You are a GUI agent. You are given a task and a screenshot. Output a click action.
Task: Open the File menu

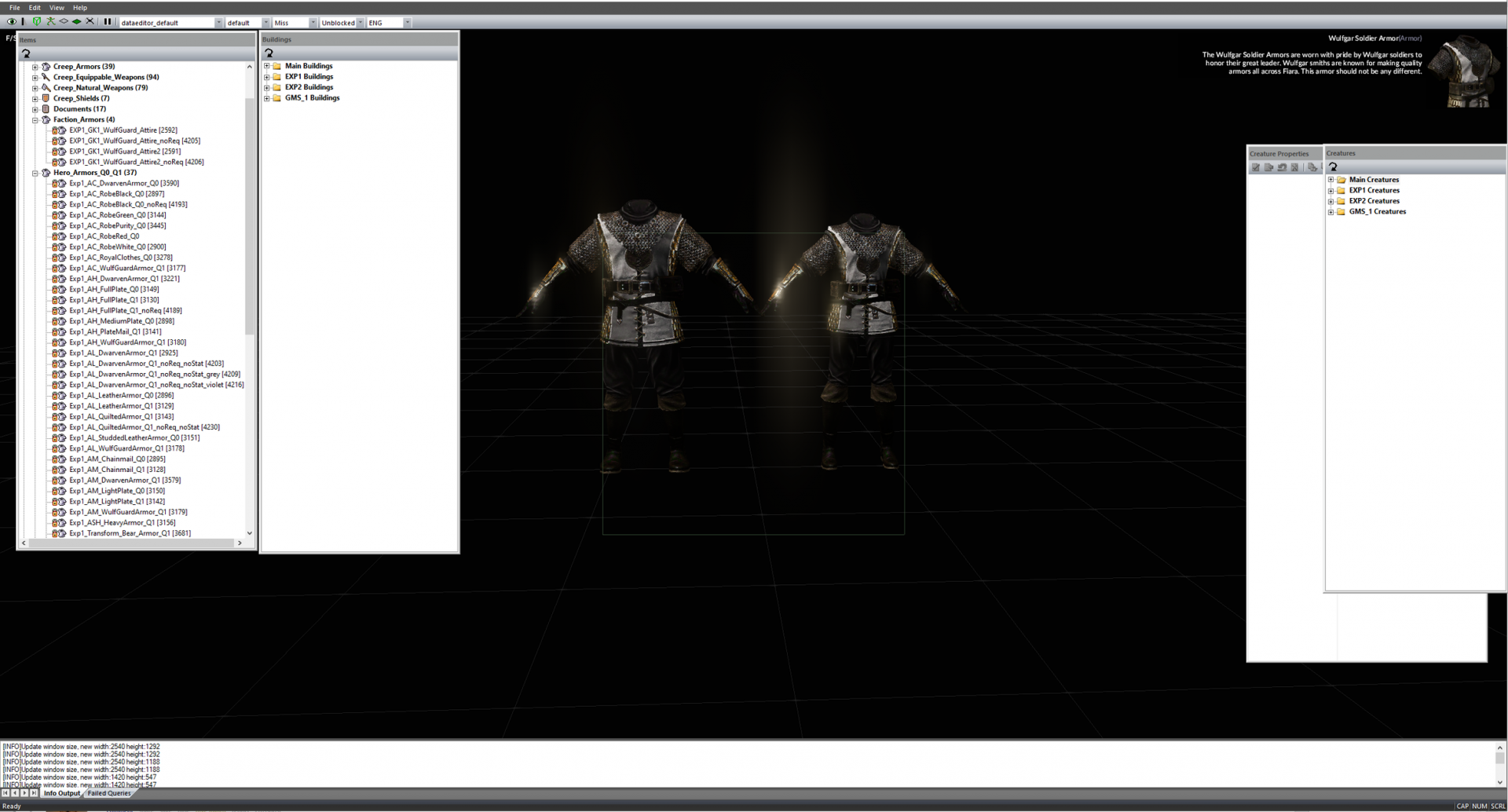14,8
